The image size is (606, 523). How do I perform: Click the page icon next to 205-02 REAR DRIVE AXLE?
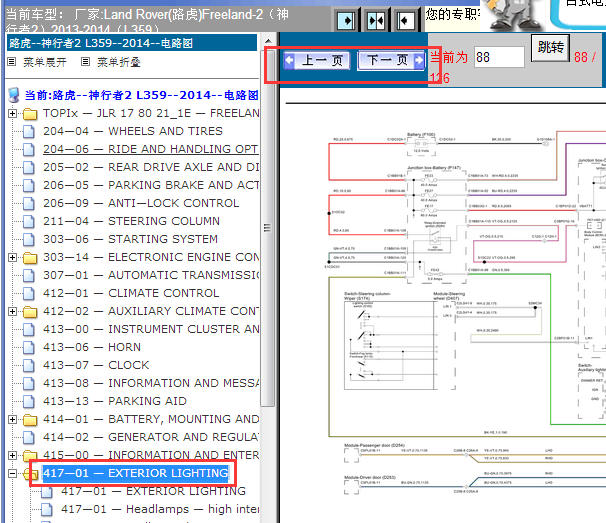(29, 167)
